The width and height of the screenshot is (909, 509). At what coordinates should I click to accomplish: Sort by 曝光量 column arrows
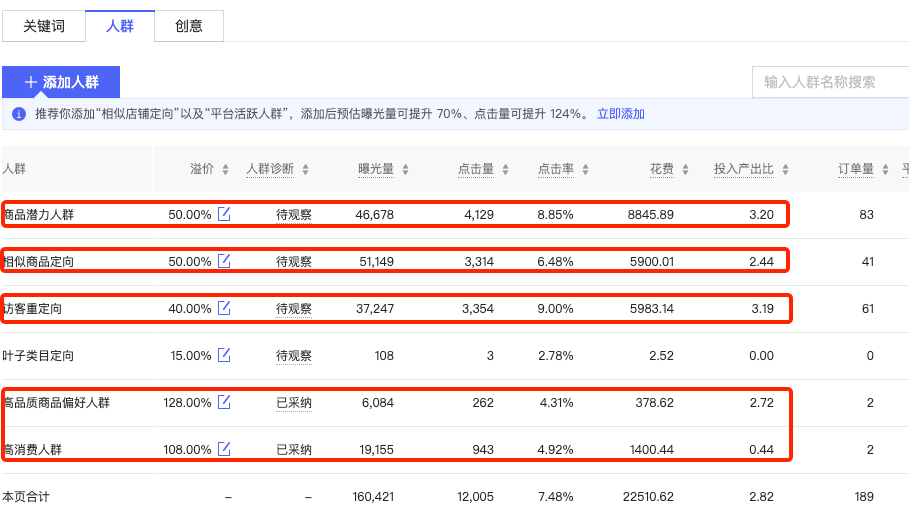point(405,169)
